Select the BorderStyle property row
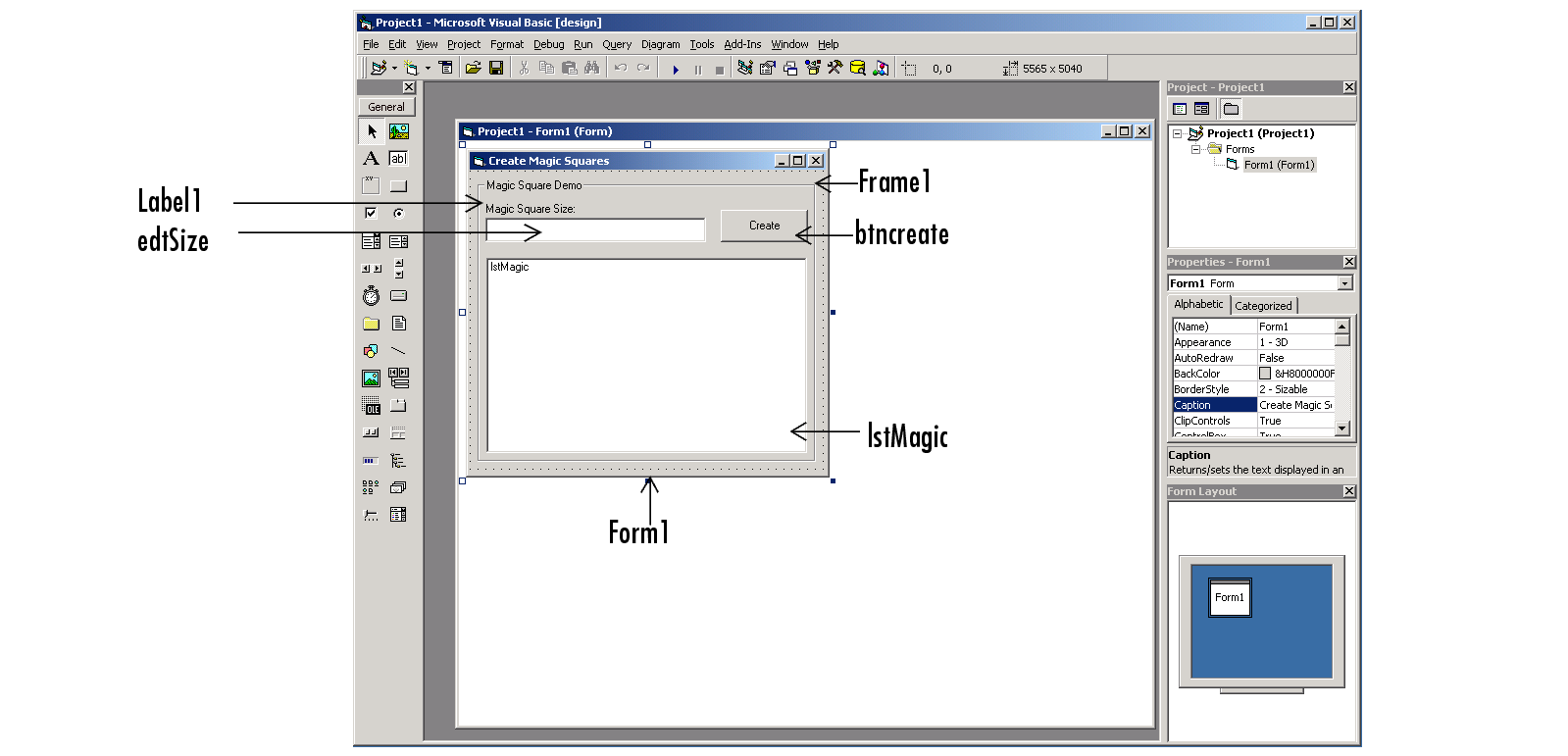Screen dimensions: 1568x756 click(1253, 389)
